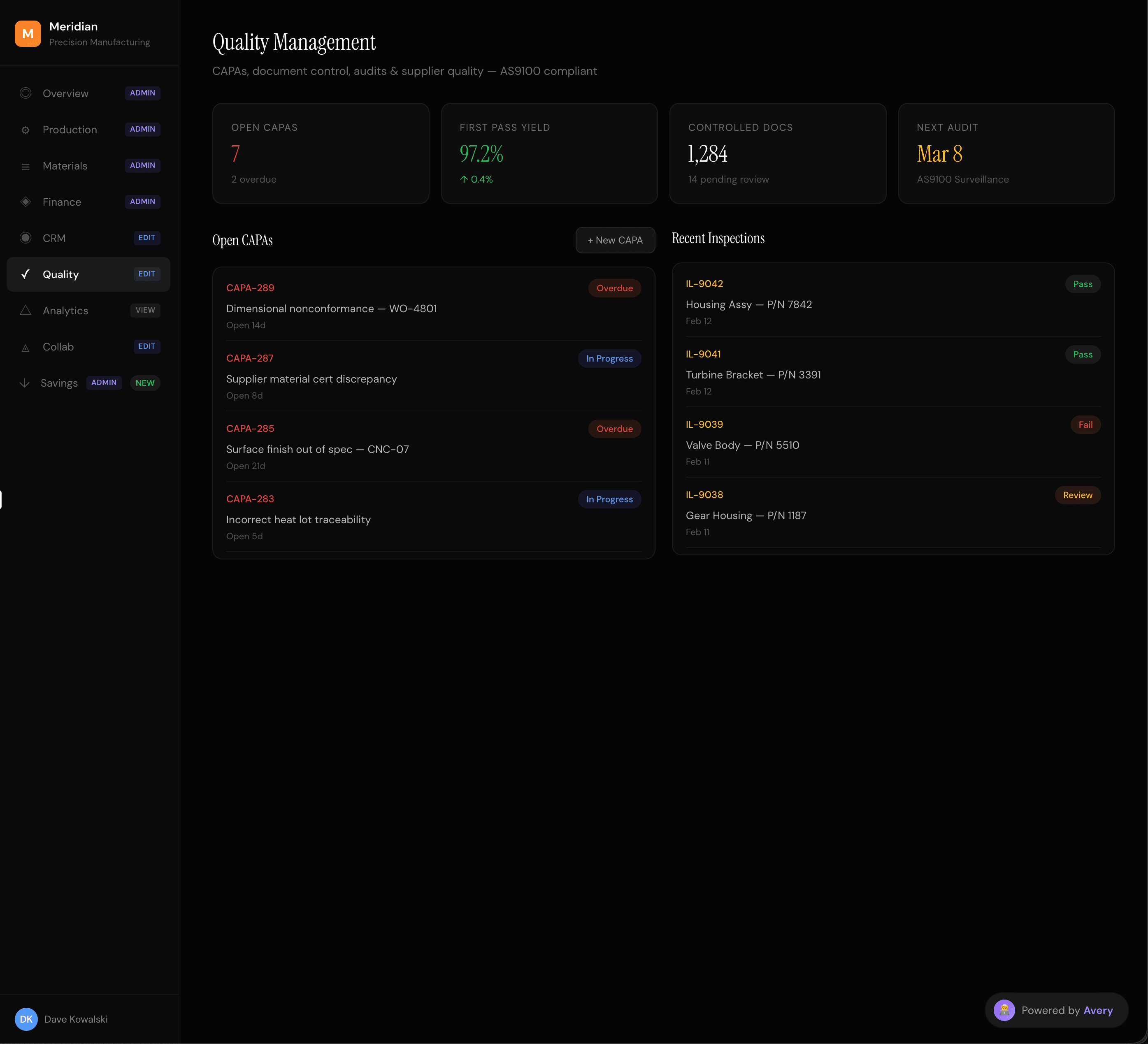1148x1044 pixels.
Task: Open the Powered by Avery link
Action: click(1067, 1010)
